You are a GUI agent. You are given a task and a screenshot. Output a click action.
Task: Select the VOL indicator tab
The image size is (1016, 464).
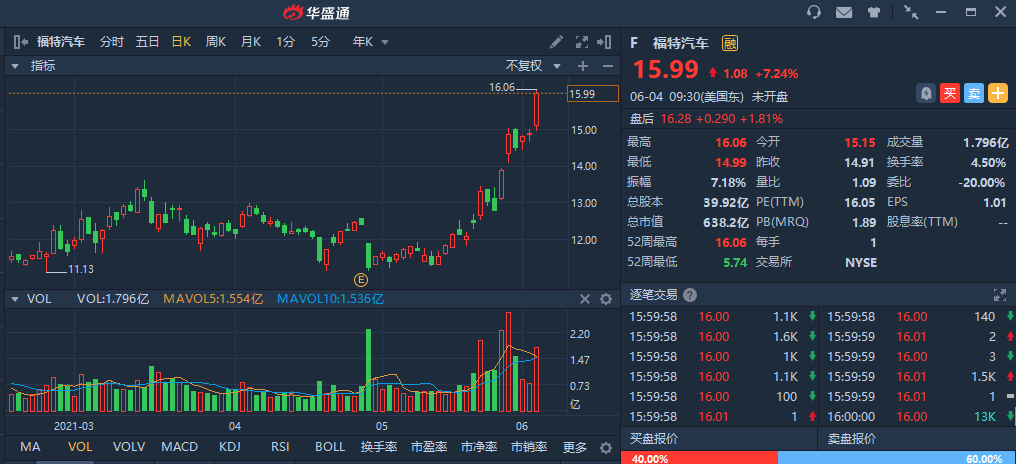pos(80,447)
